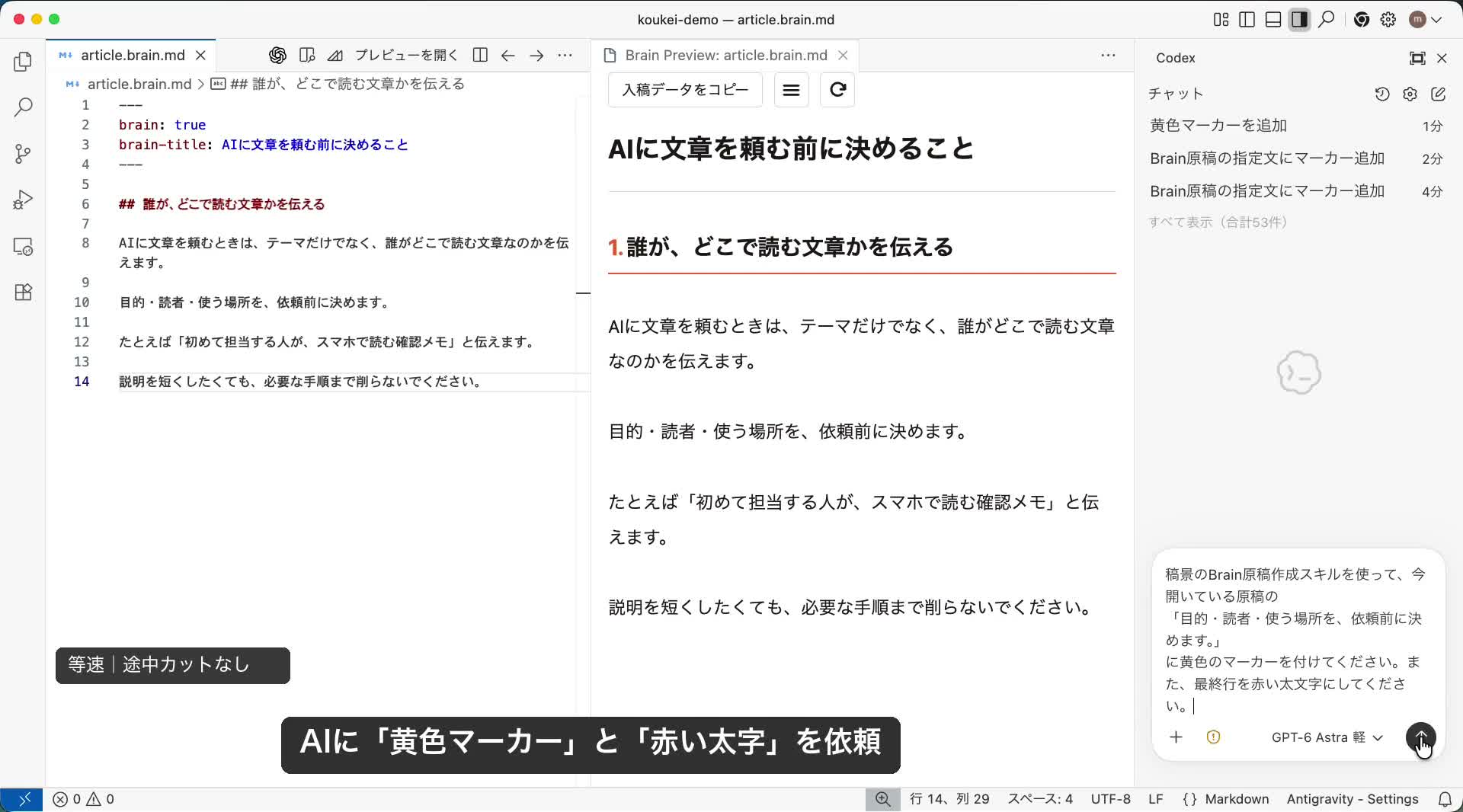Open Codex chat history
This screenshot has width=1463, height=812.
pos(1381,94)
